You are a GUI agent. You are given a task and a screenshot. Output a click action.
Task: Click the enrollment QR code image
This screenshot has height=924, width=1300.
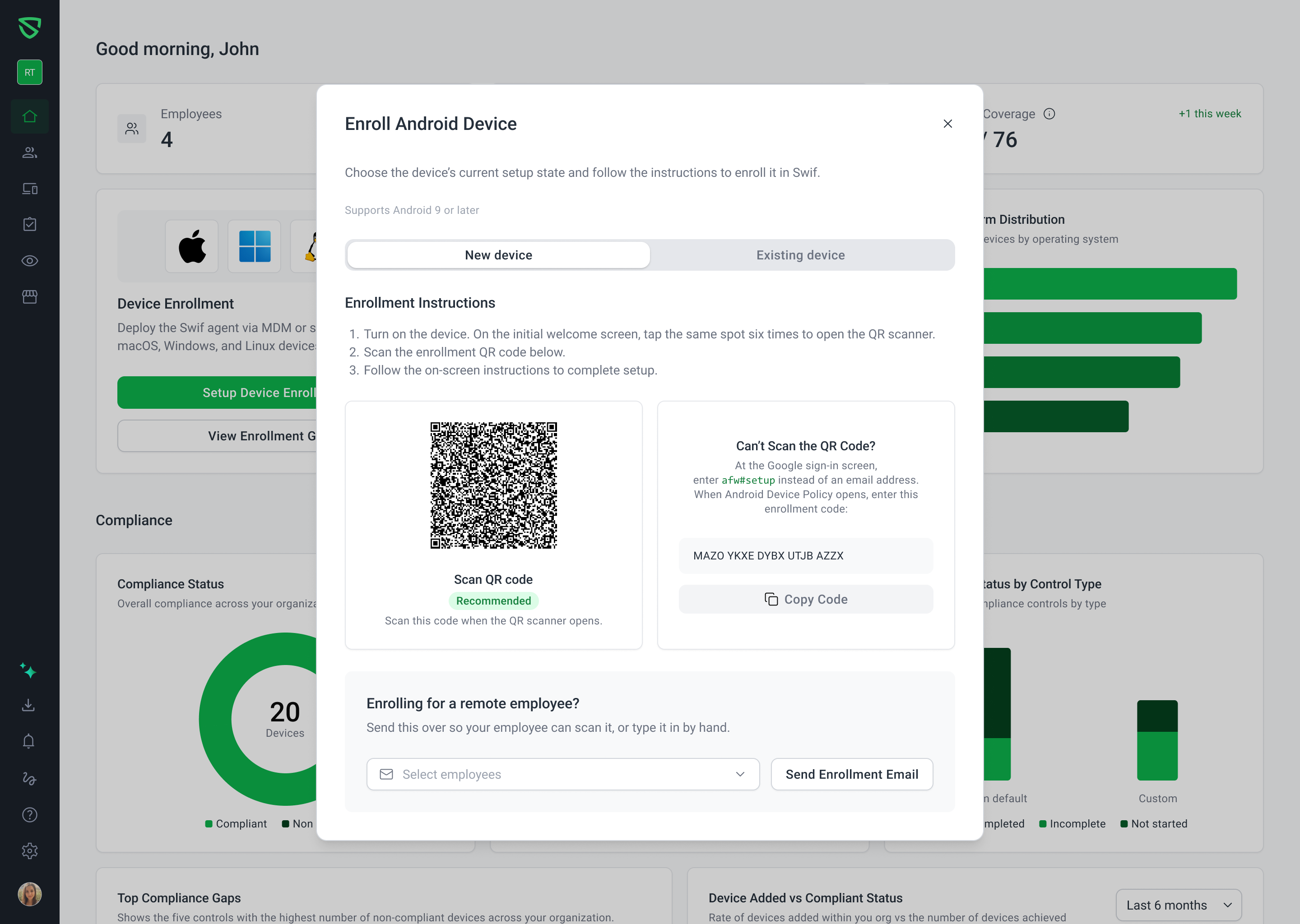click(493, 485)
